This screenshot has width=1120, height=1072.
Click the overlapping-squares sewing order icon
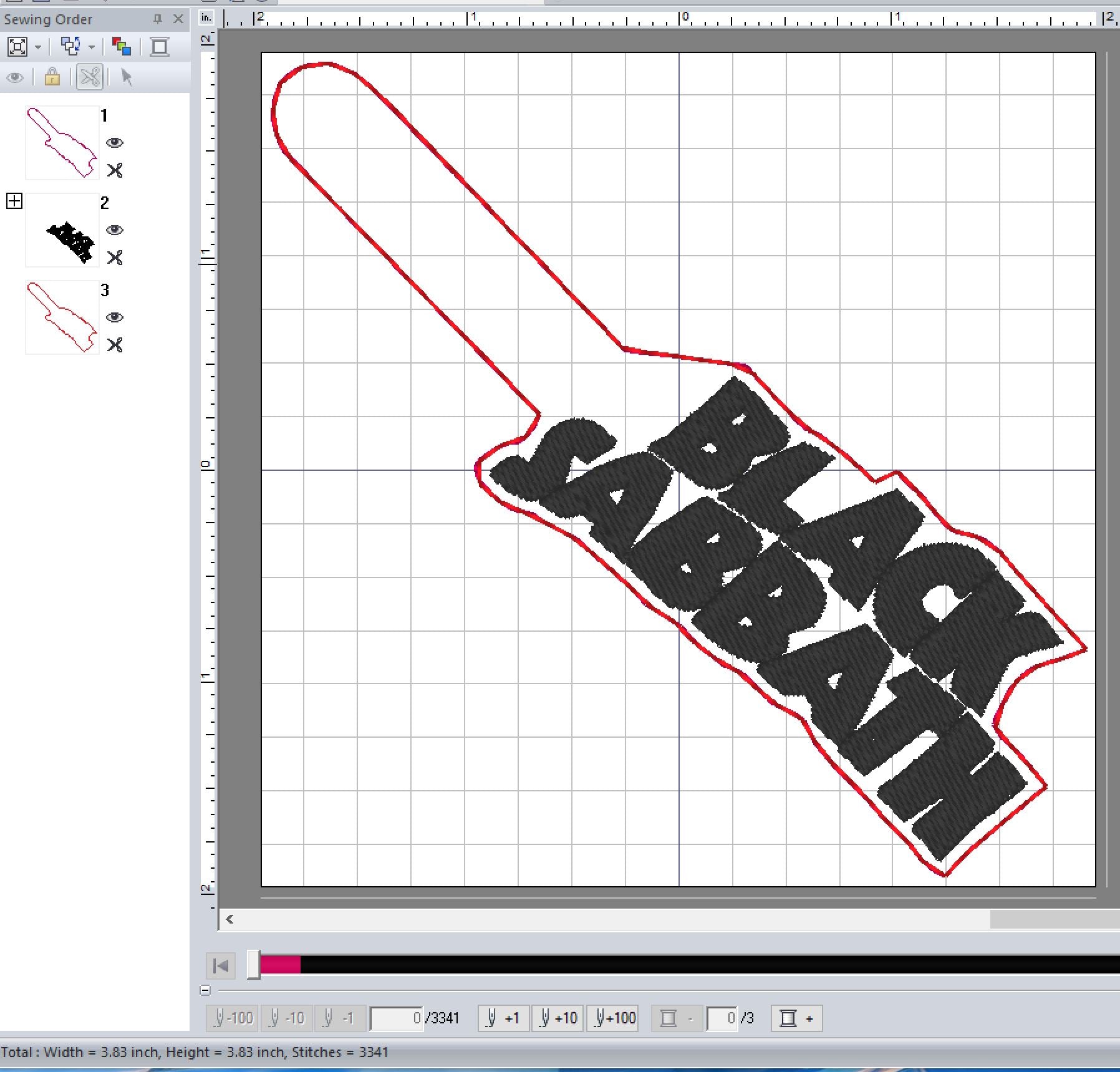pyautogui.click(x=70, y=46)
